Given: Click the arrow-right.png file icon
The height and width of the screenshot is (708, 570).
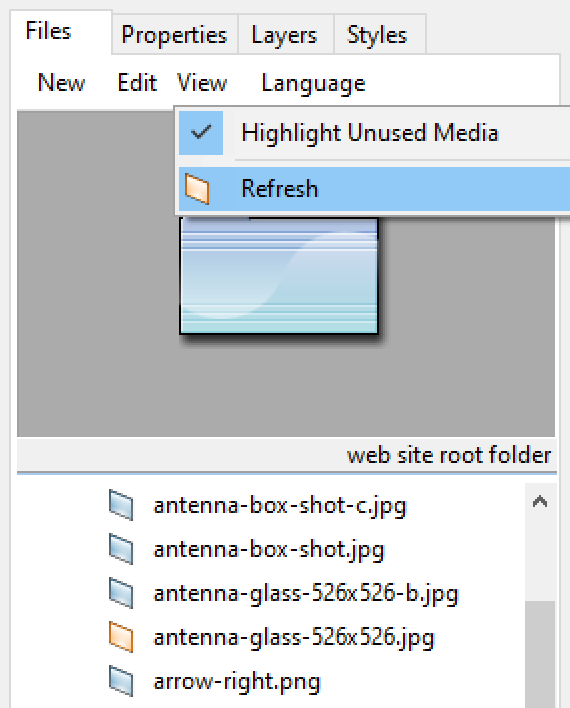Looking at the screenshot, I should pyautogui.click(x=121, y=682).
